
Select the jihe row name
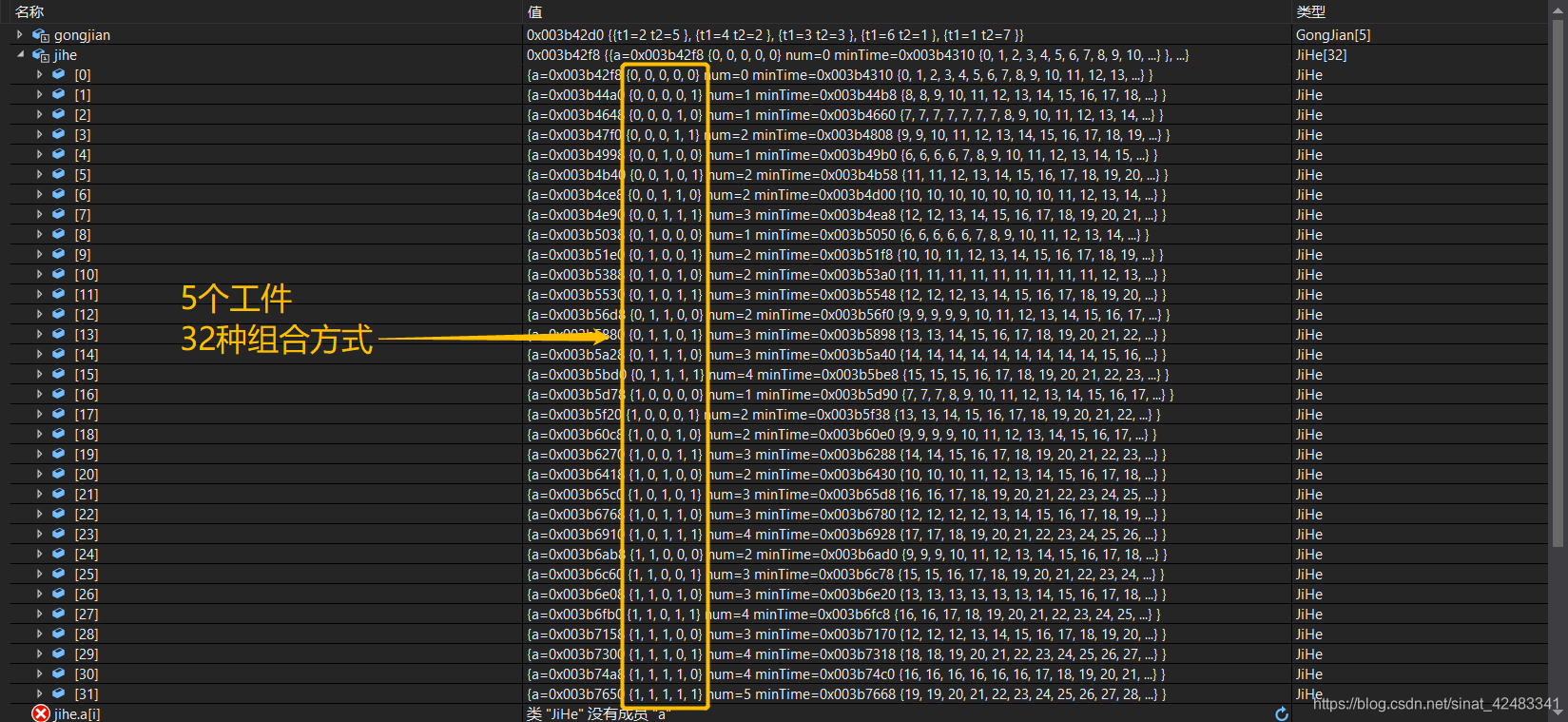click(x=66, y=55)
